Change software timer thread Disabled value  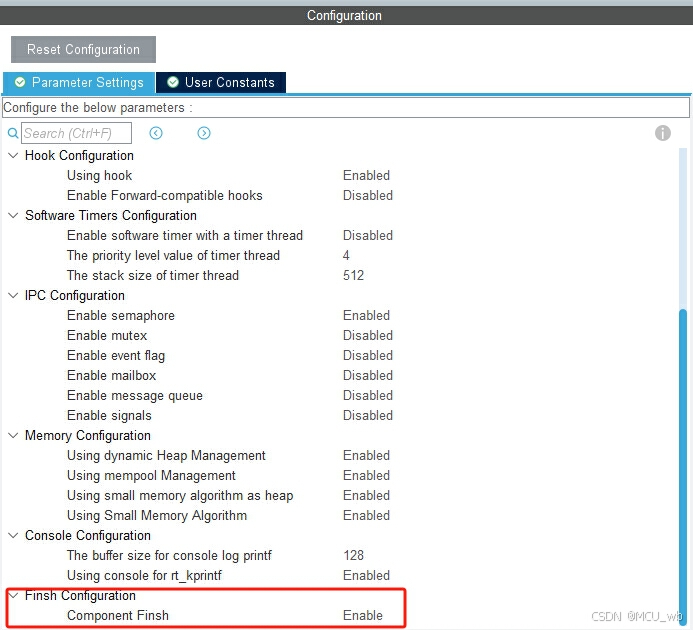click(x=368, y=235)
